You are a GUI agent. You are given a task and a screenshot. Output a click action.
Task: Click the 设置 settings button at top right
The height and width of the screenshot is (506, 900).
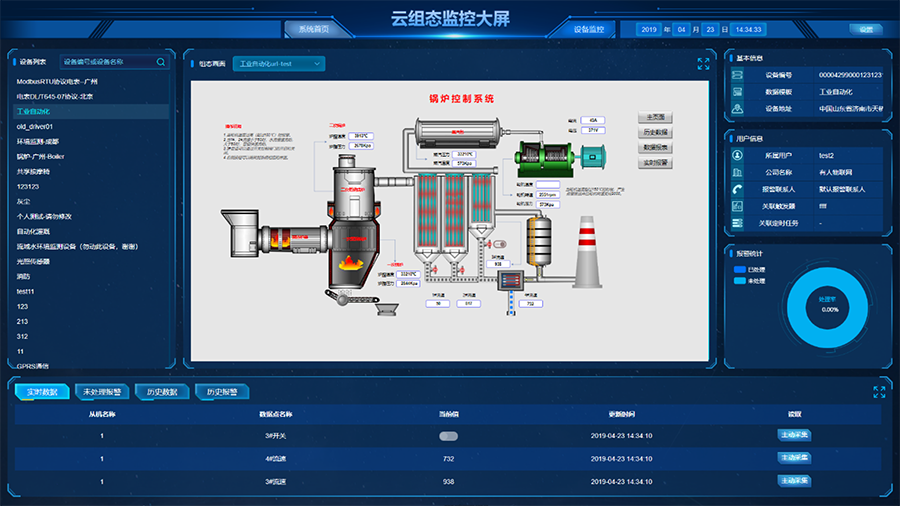866,29
